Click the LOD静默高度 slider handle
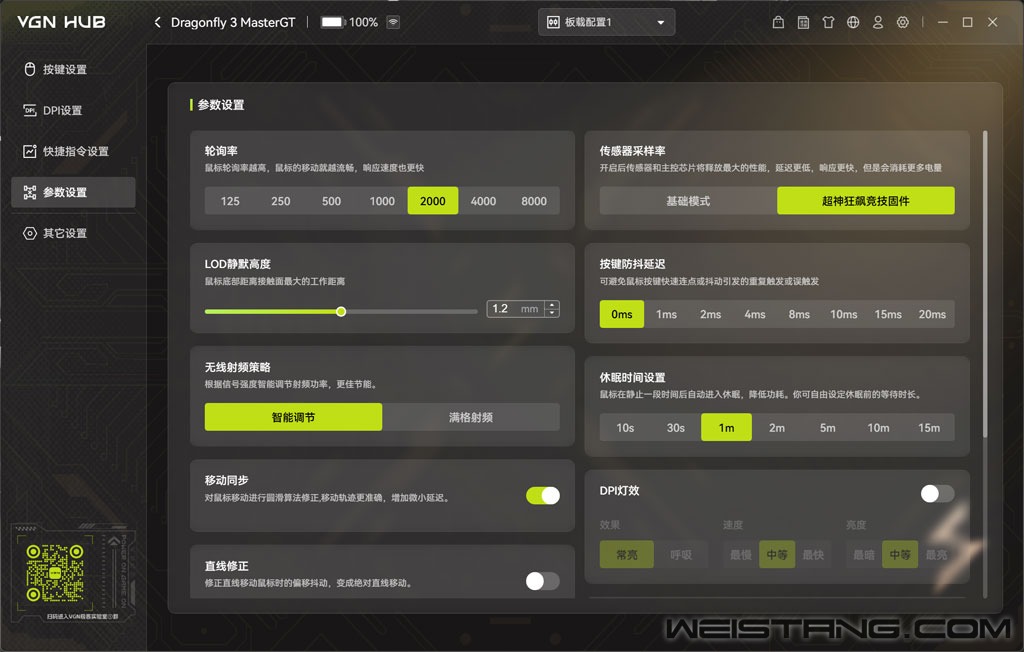1024x652 pixels. (x=341, y=312)
